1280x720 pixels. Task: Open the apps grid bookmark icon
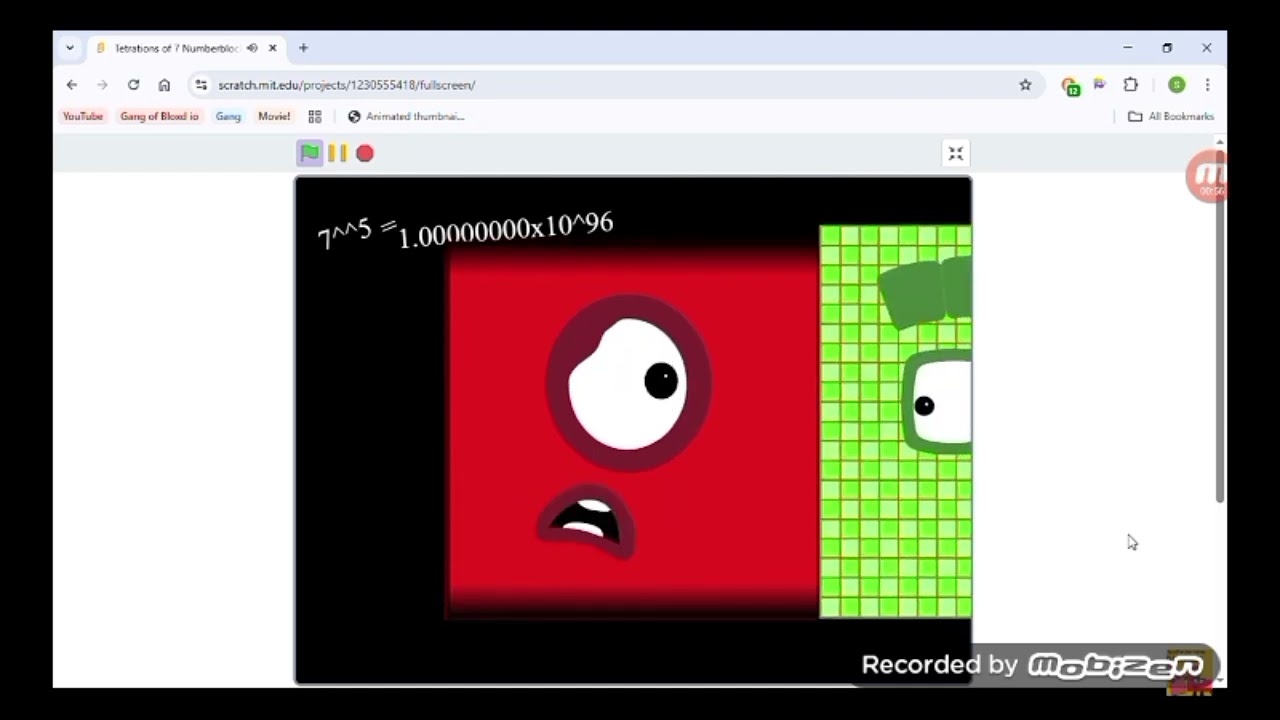[x=315, y=116]
